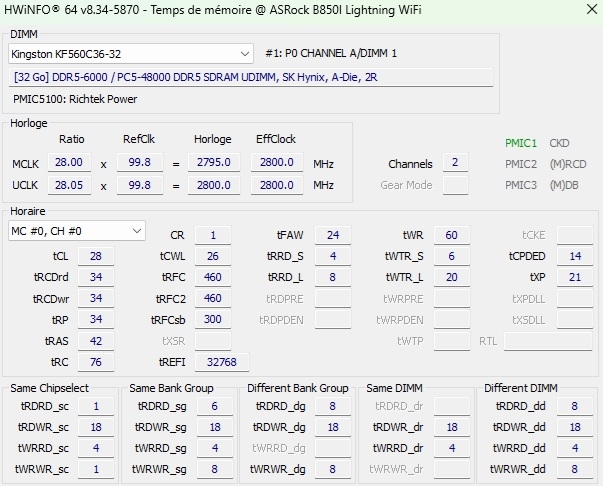Click the UCLK Ratio field 28.05

[x=69, y=185]
